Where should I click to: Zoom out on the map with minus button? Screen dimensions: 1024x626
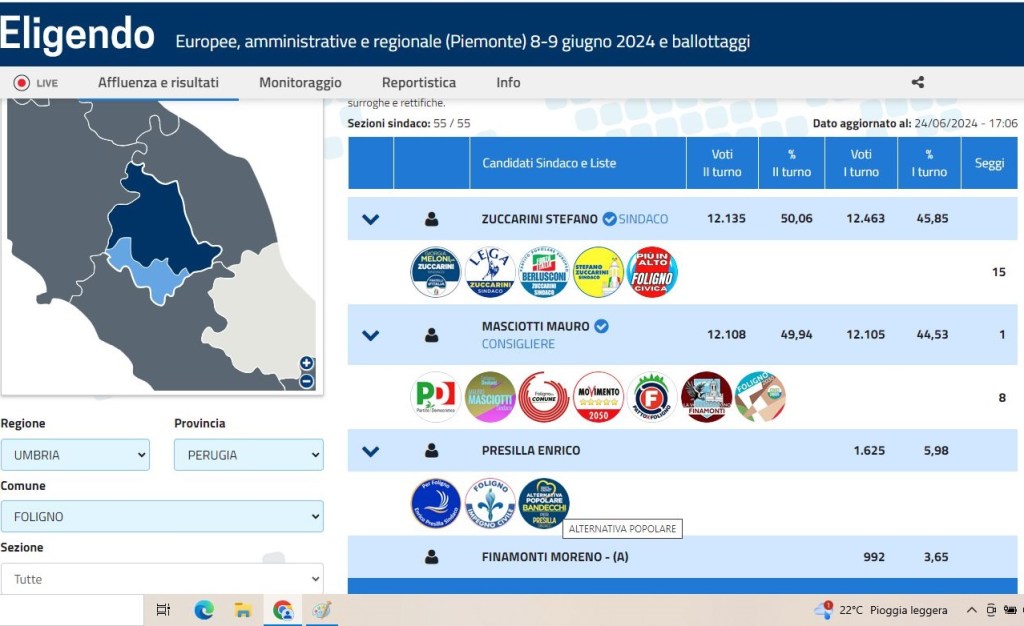click(x=307, y=381)
